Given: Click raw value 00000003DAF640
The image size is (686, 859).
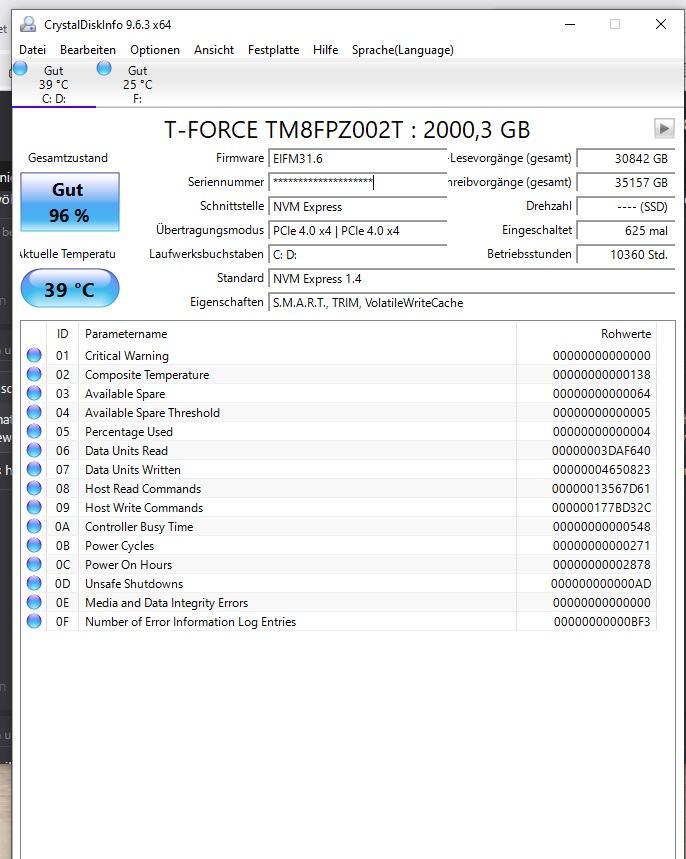Looking at the screenshot, I should point(601,451).
